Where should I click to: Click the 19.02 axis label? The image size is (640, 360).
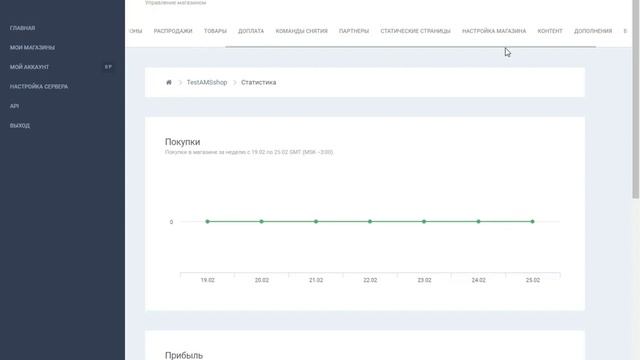[x=207, y=280]
